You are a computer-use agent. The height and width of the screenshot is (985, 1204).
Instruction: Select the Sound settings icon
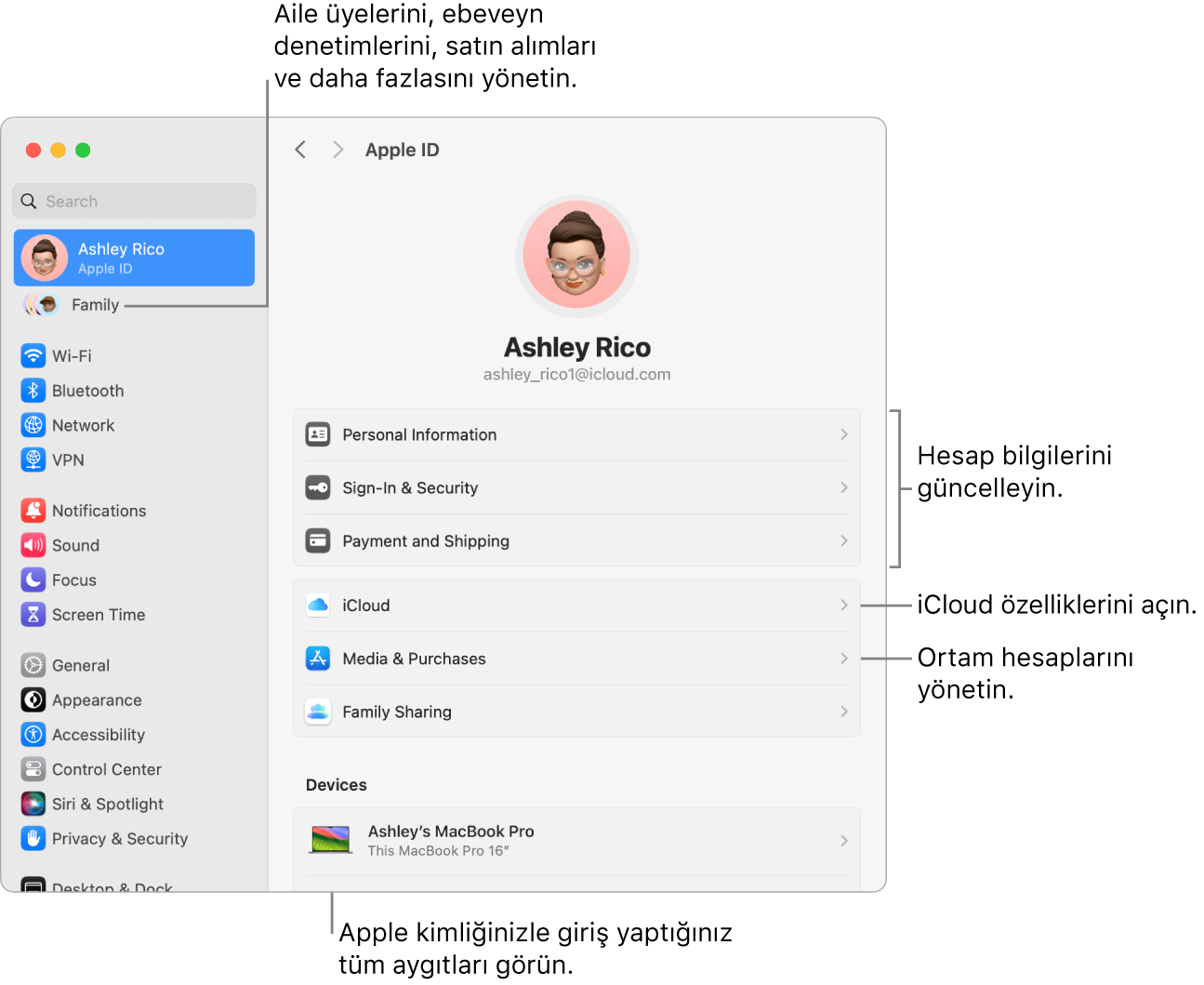tap(33, 545)
